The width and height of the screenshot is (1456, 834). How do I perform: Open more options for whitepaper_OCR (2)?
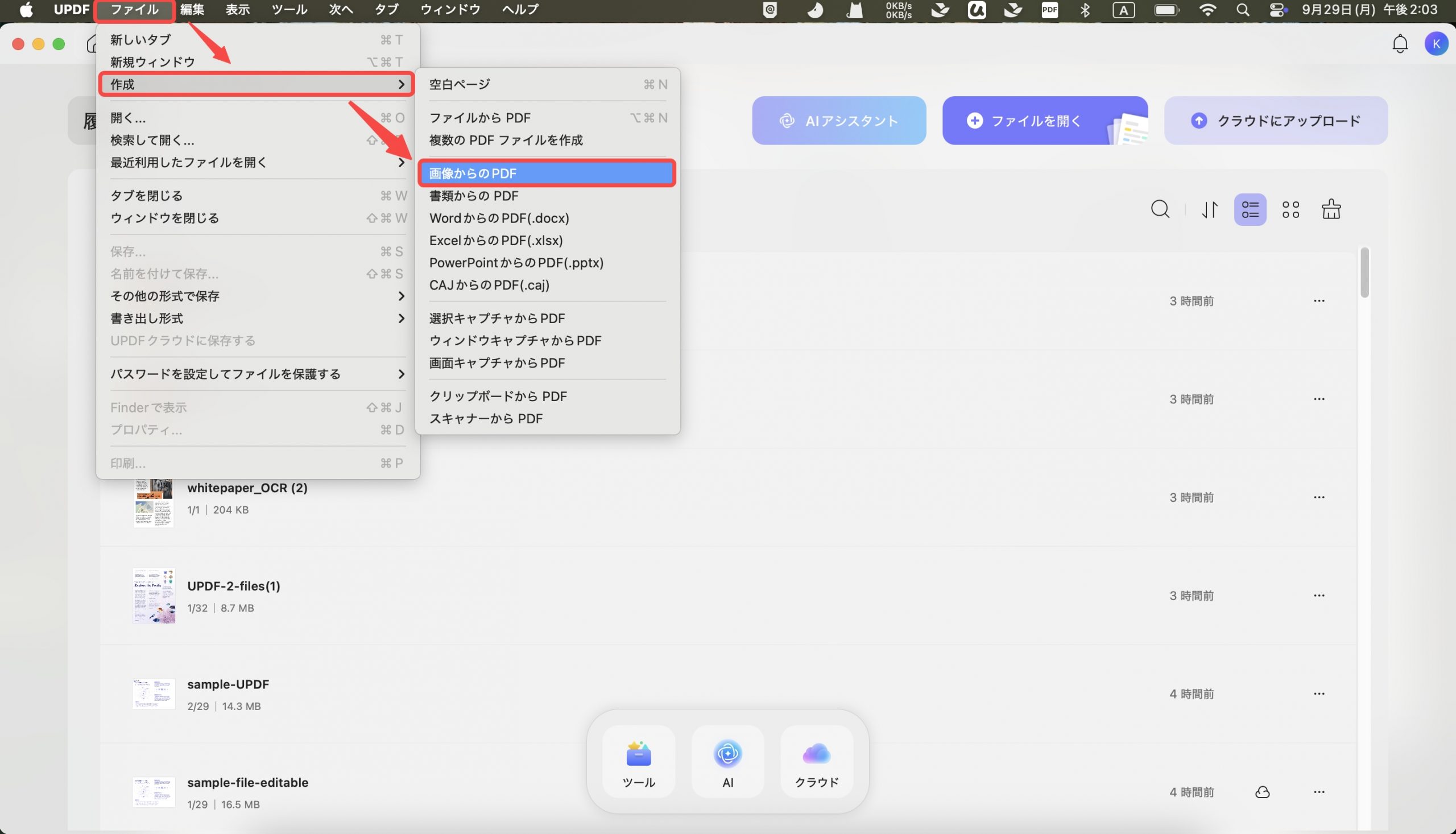(x=1319, y=497)
